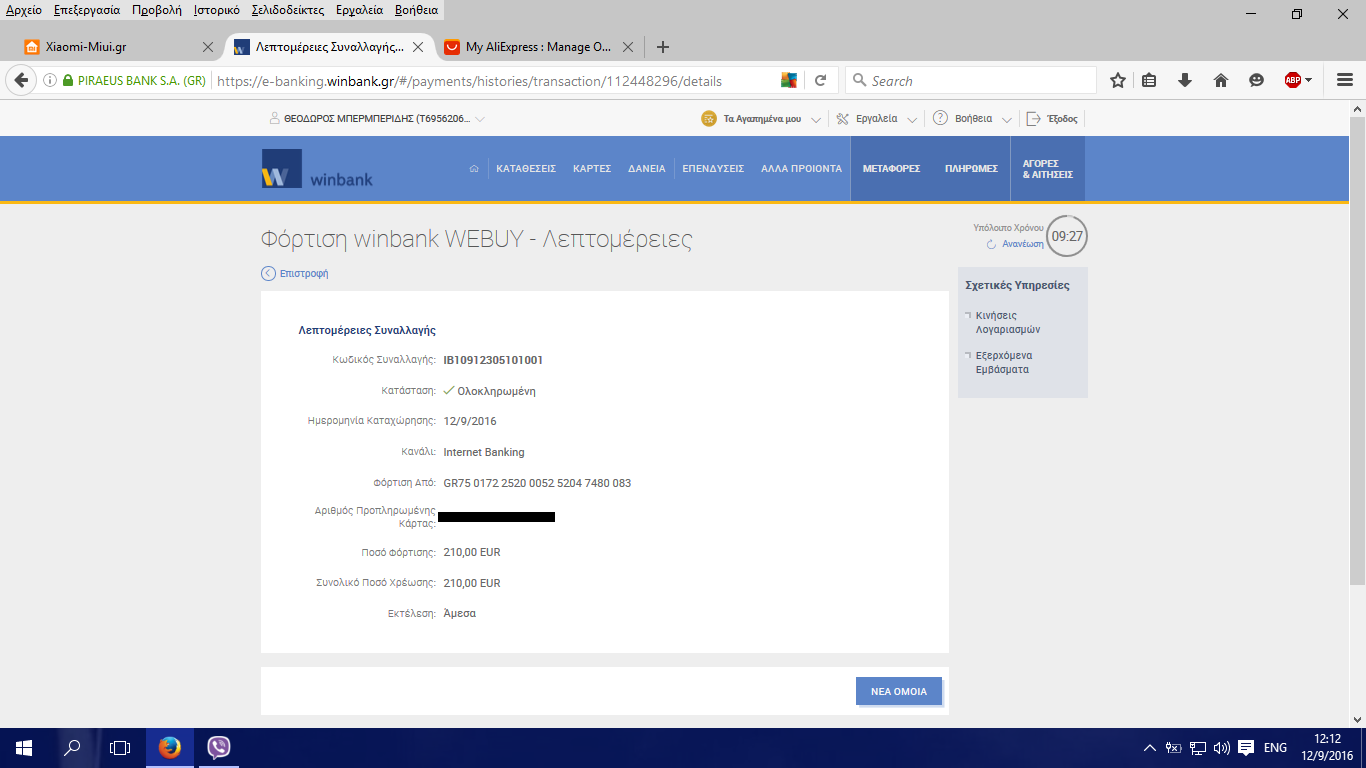Click the Firefox taskbar icon
Viewport: 1366px width, 768px height.
click(170, 747)
